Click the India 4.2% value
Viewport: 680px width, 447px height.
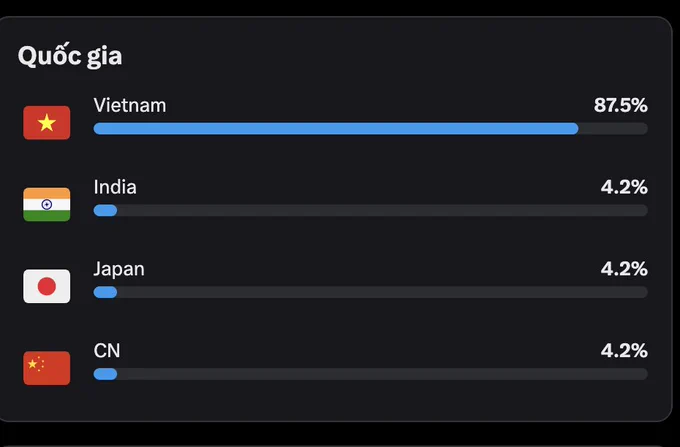pos(624,187)
